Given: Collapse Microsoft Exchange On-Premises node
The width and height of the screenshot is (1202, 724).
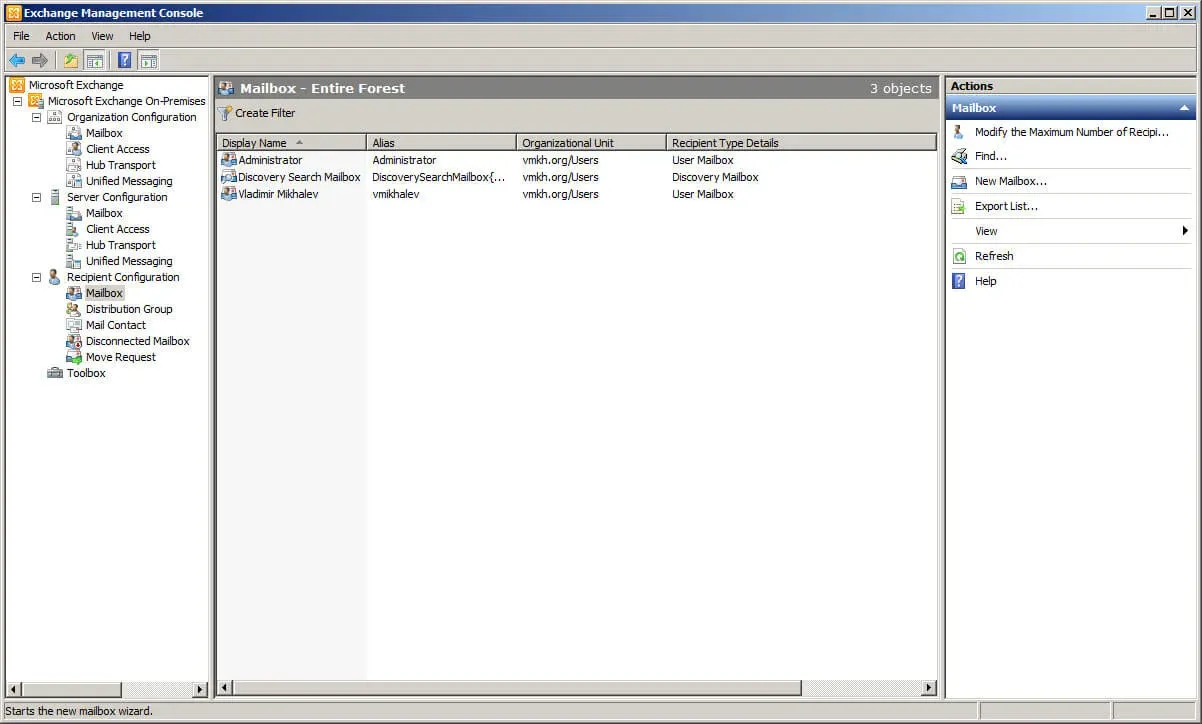Looking at the screenshot, I should (x=17, y=101).
